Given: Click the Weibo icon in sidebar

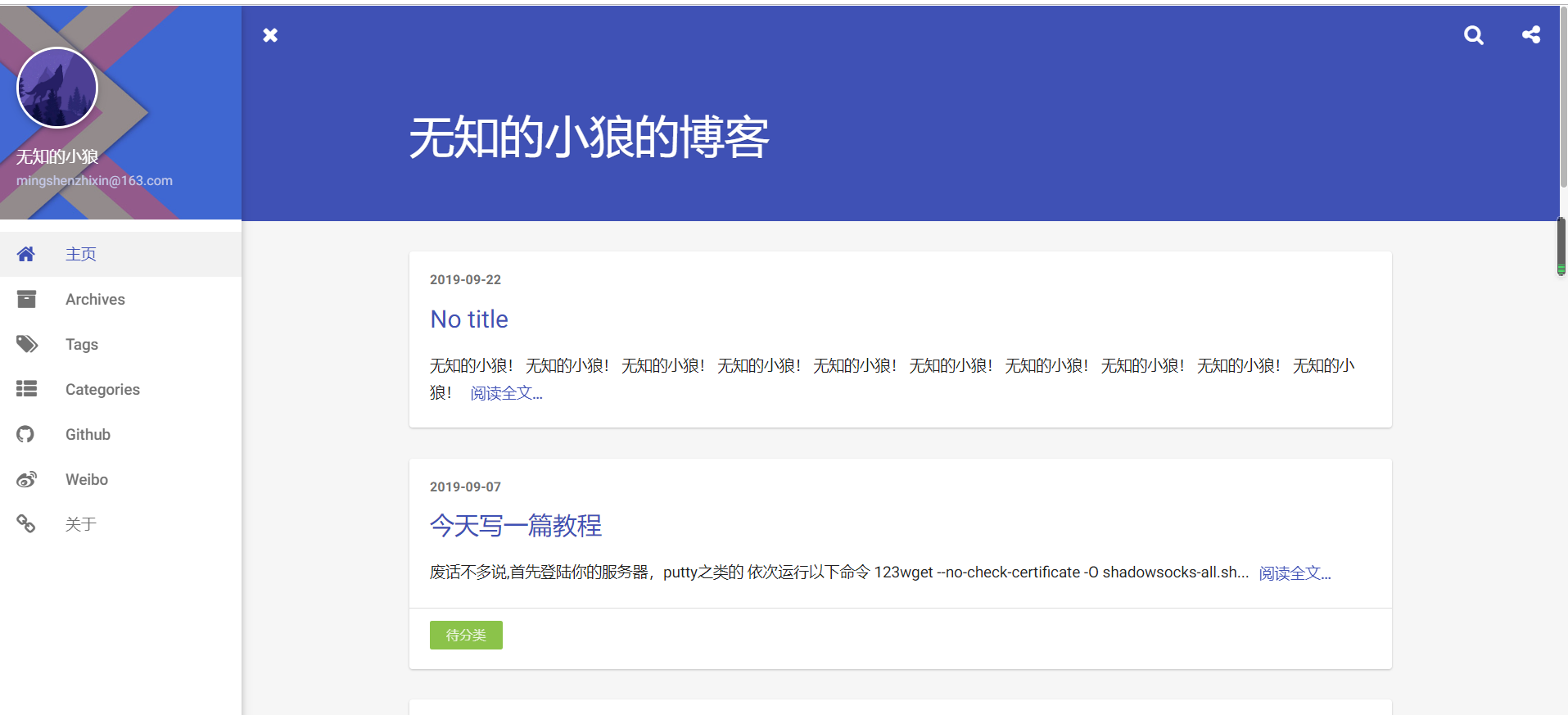Looking at the screenshot, I should [26, 479].
